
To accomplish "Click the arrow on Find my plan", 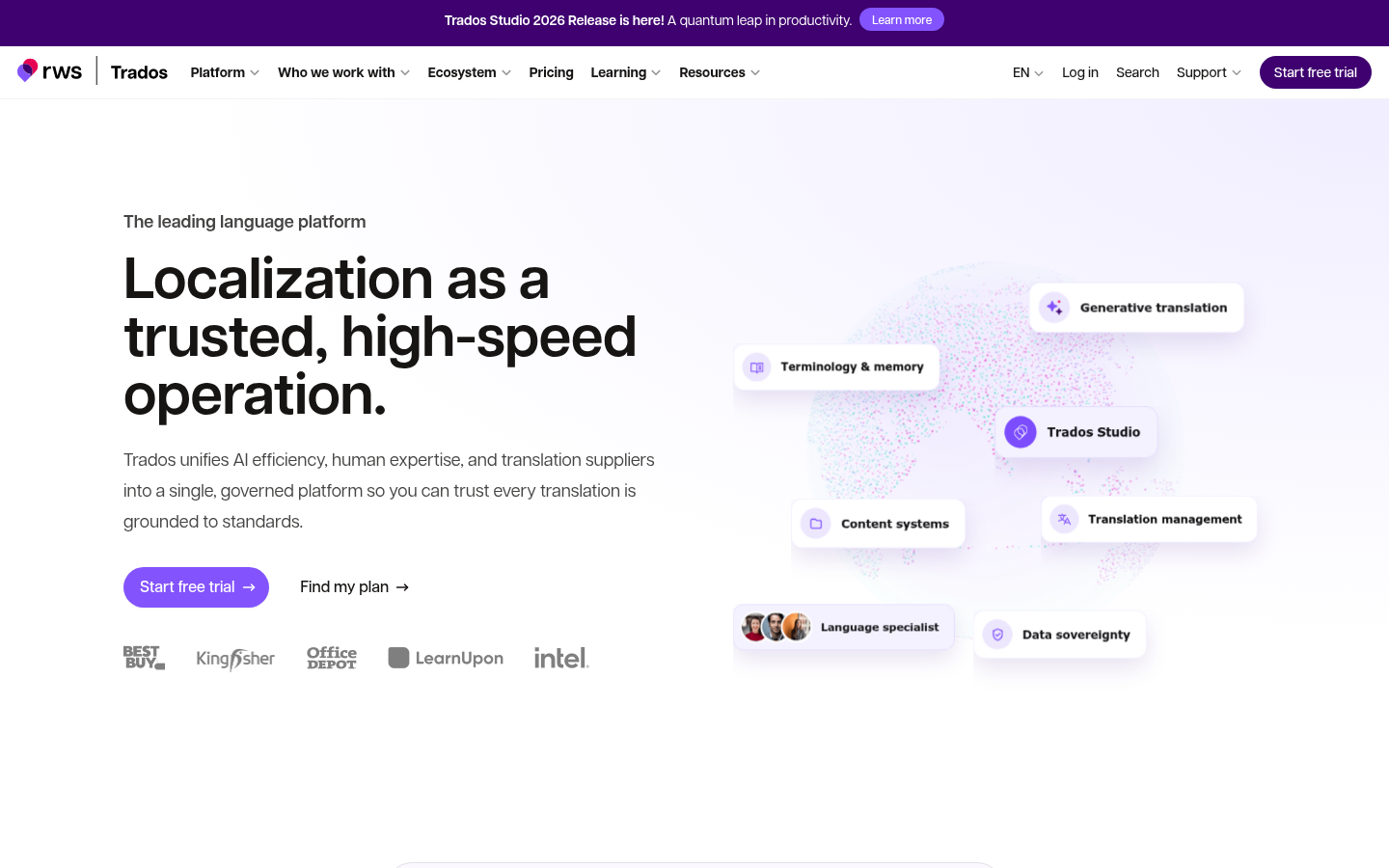I will point(402,587).
